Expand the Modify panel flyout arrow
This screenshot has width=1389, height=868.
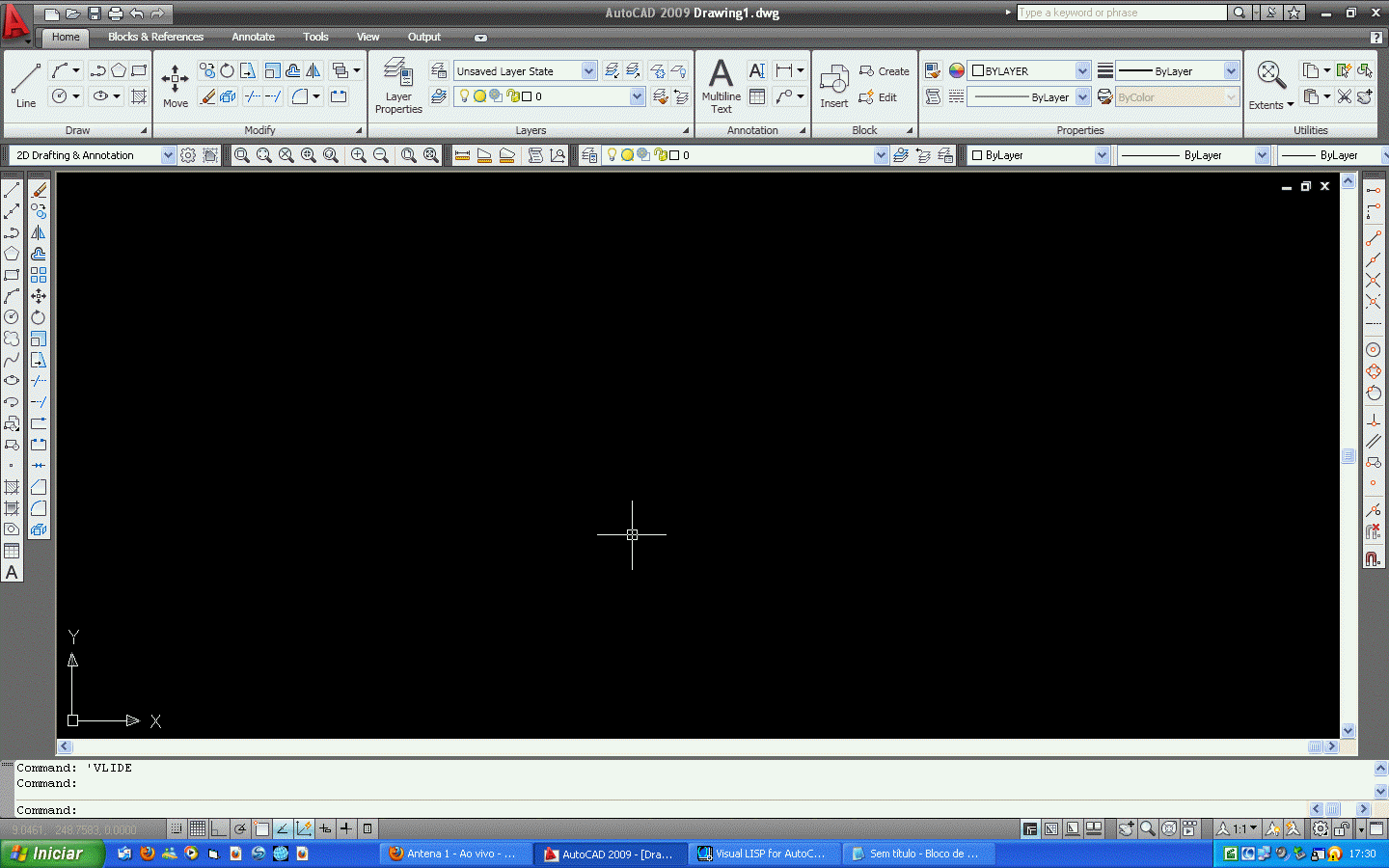359,130
